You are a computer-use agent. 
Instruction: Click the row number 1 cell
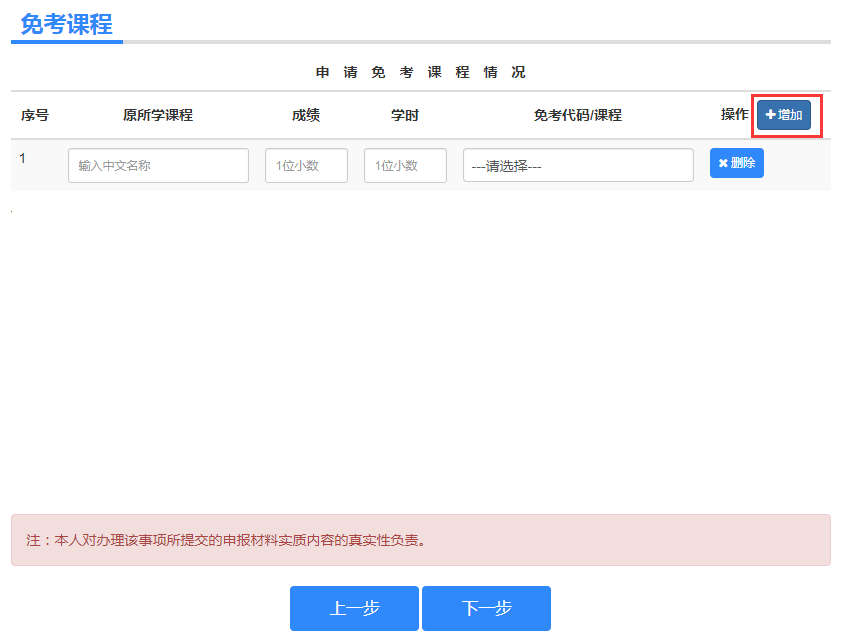23,158
